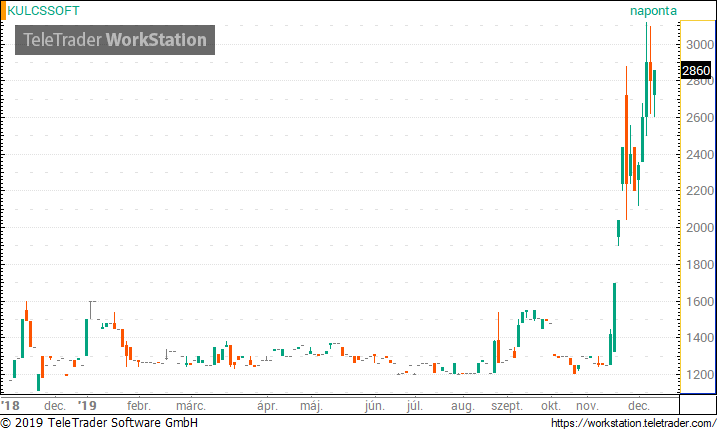The image size is (717, 432).
Task: Click the 'aug.' month label
Action: pos(463,406)
